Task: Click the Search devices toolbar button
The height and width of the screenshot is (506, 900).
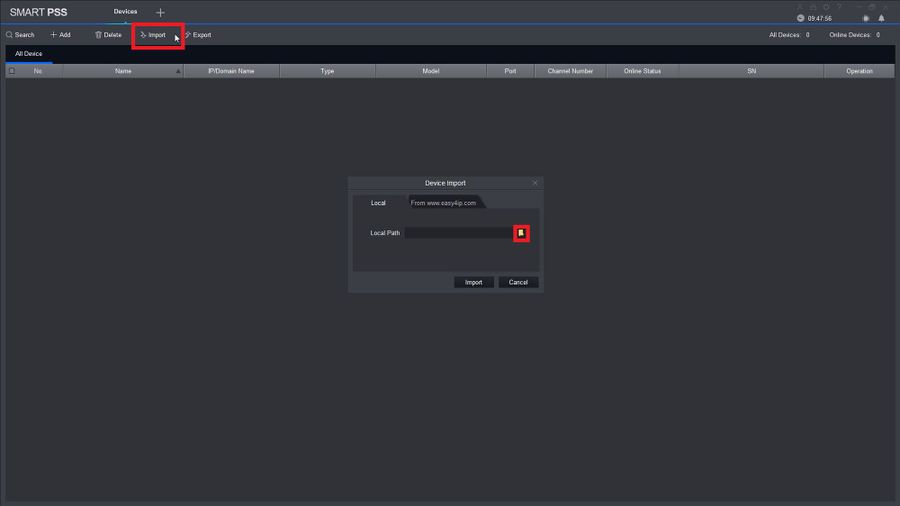Action: 20,35
